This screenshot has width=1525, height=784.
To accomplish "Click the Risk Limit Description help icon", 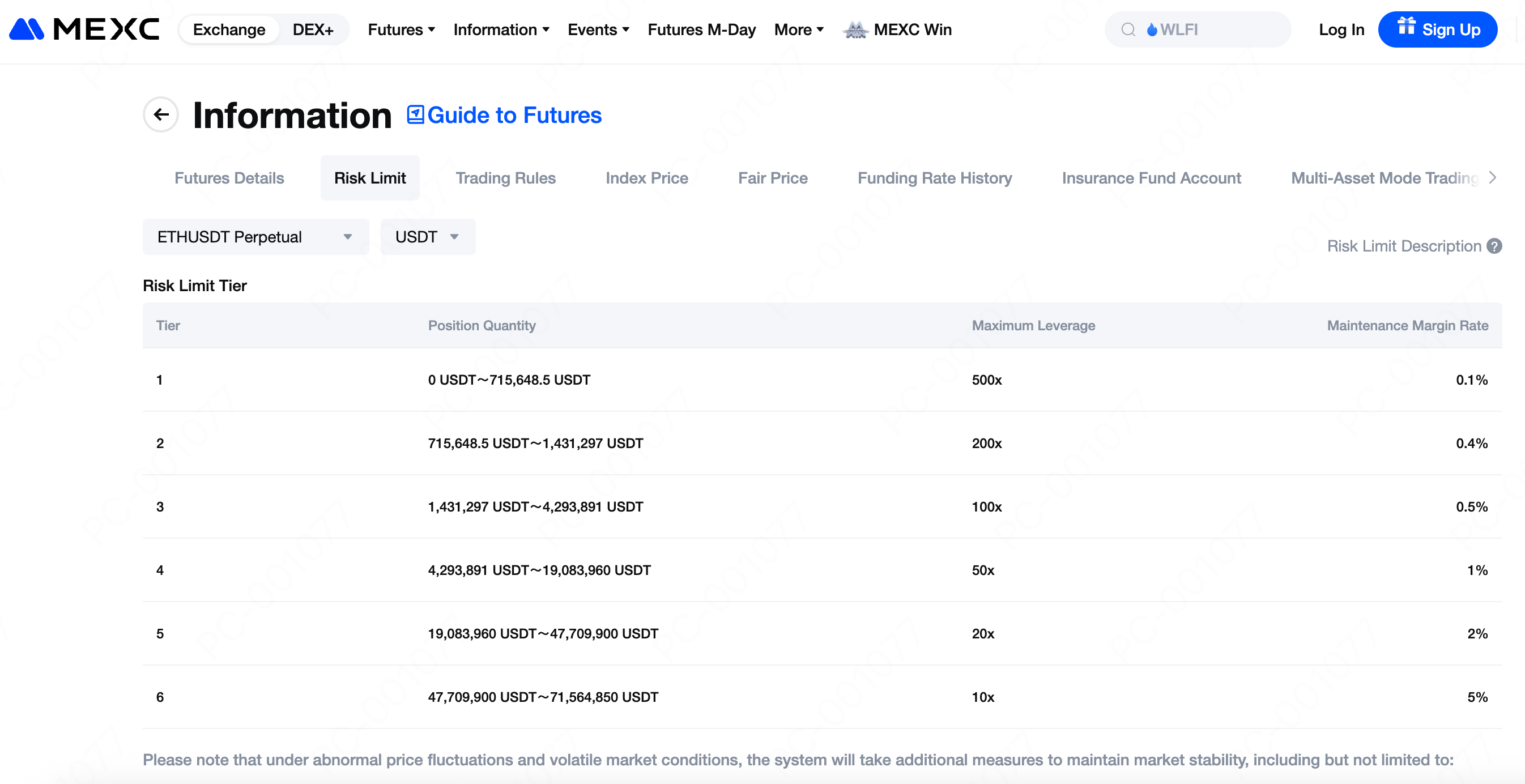I will pyautogui.click(x=1494, y=246).
